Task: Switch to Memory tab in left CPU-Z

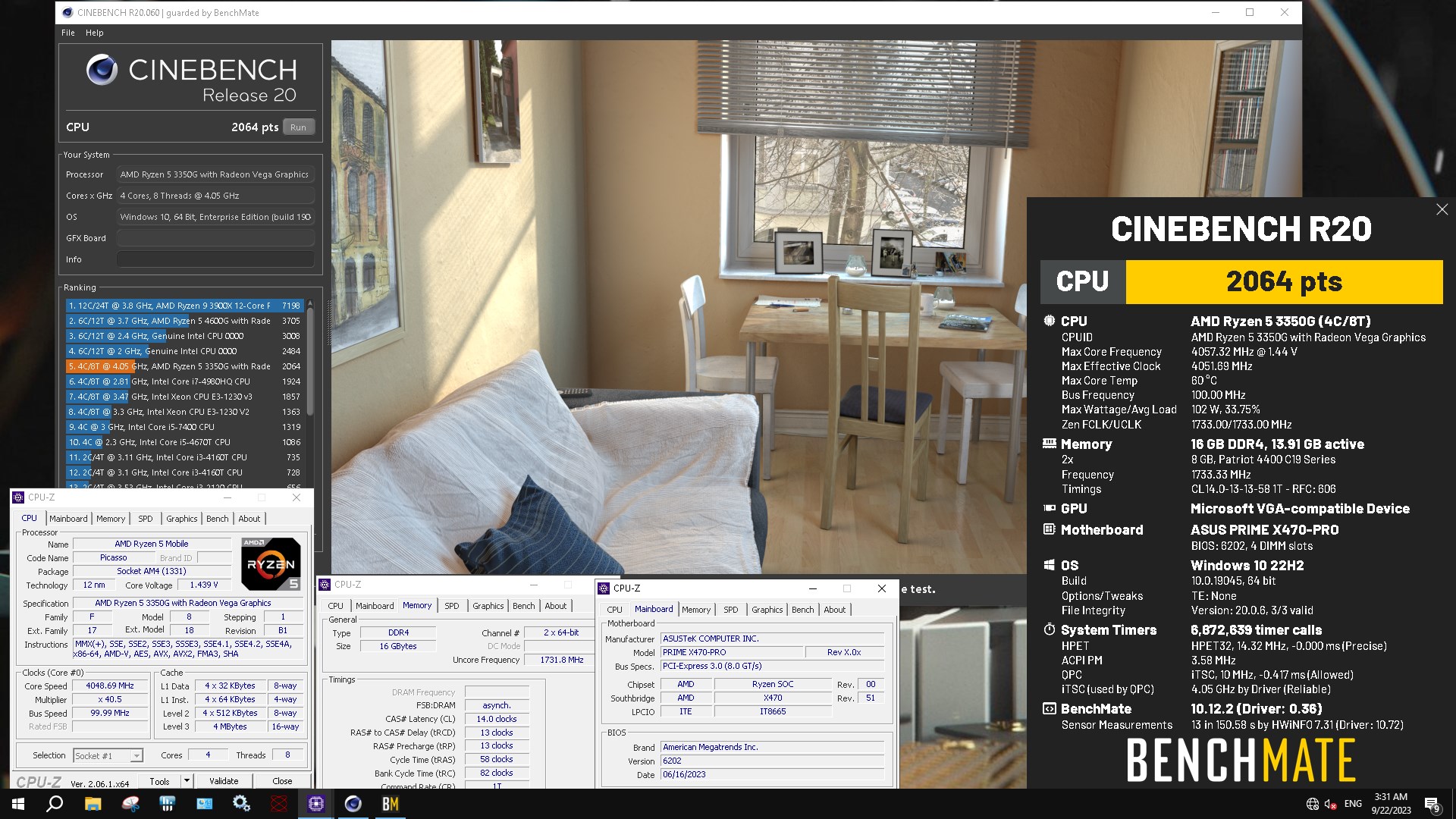Action: point(111,519)
